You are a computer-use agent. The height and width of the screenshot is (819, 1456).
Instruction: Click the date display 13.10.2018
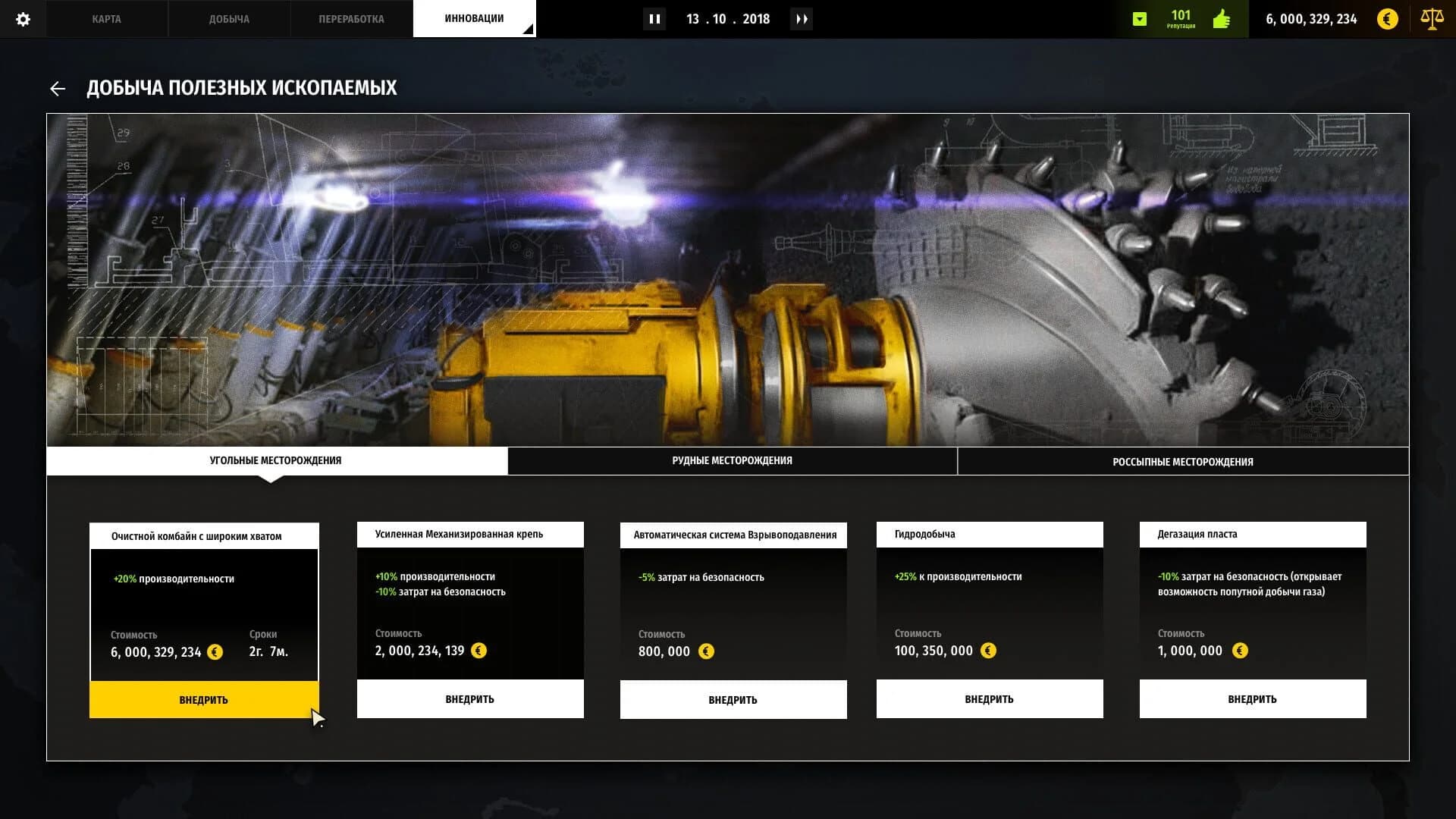(728, 19)
